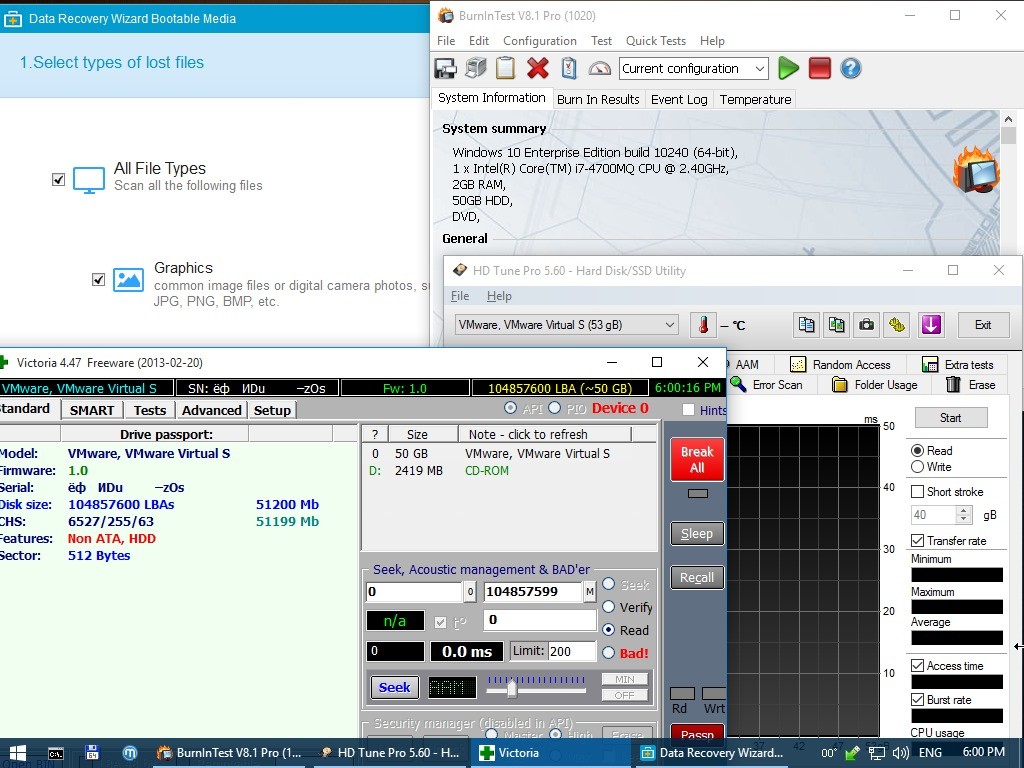Open the Erase tab in HD Tune

tap(970, 385)
